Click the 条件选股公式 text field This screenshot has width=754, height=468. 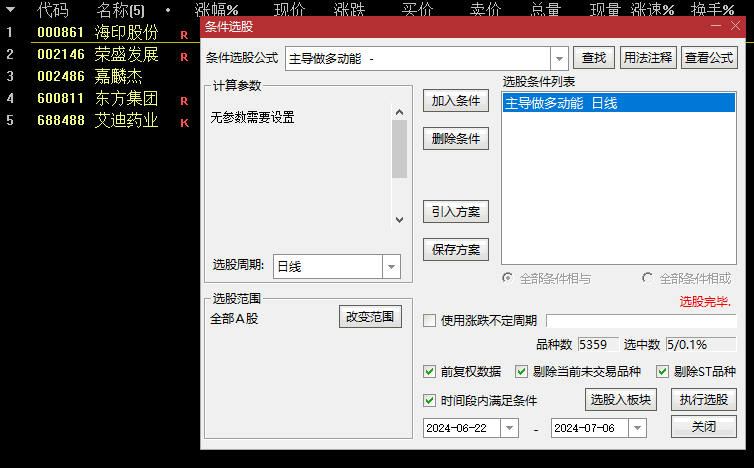coord(418,59)
